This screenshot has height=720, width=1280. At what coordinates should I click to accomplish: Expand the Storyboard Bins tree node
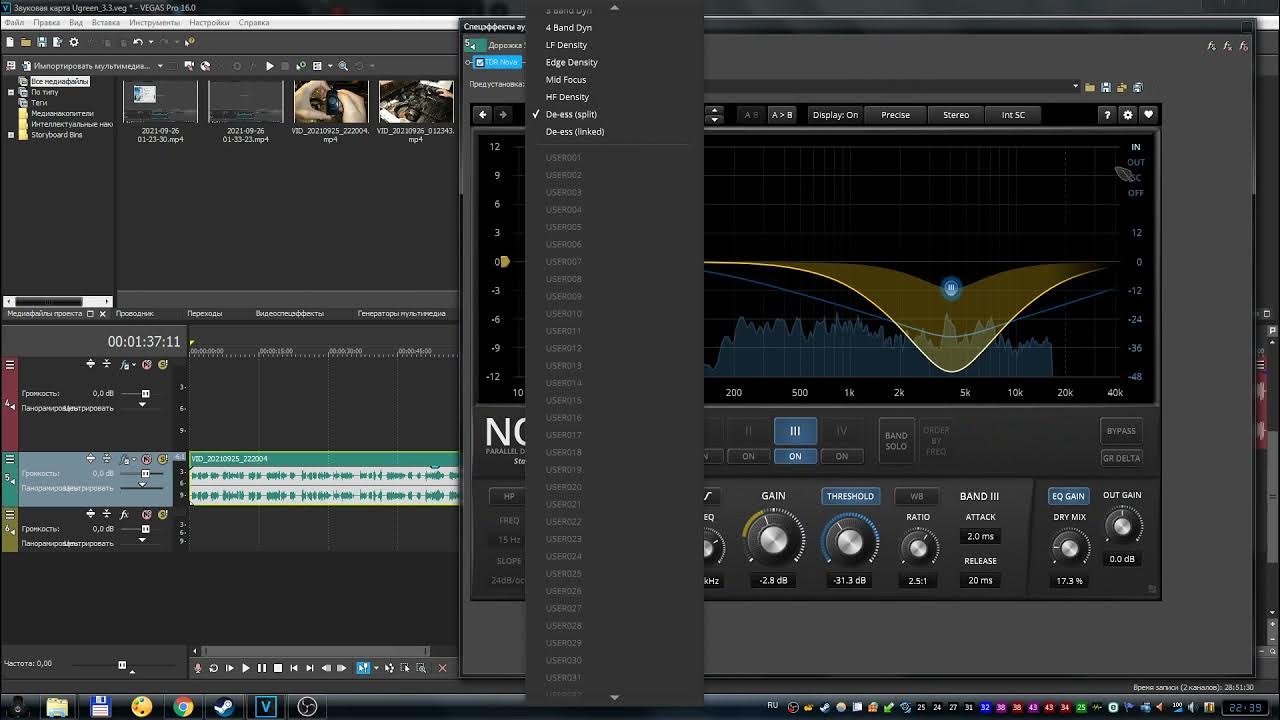tap(11, 135)
